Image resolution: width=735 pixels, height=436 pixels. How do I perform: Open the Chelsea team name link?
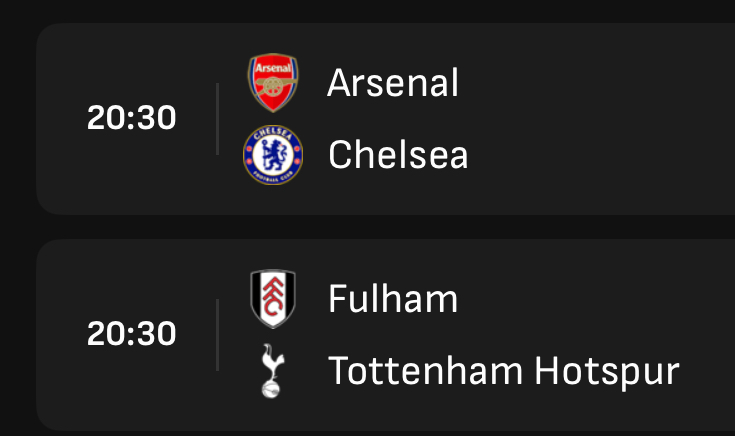click(x=398, y=155)
